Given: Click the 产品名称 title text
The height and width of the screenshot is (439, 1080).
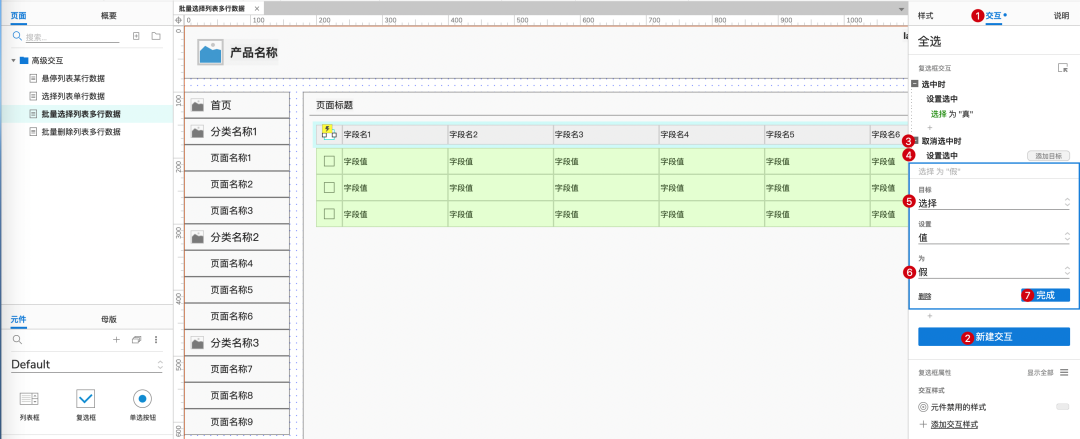Looking at the screenshot, I should 253,52.
